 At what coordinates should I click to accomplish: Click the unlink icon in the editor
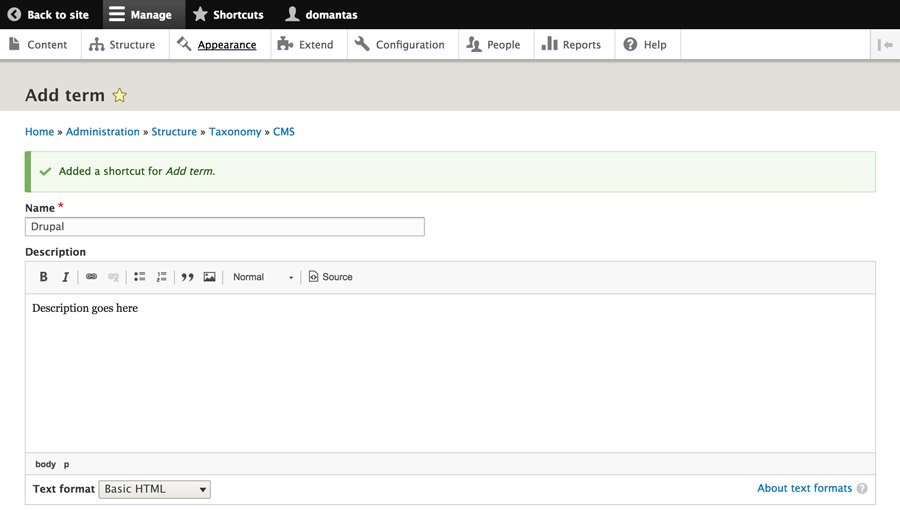[114, 277]
